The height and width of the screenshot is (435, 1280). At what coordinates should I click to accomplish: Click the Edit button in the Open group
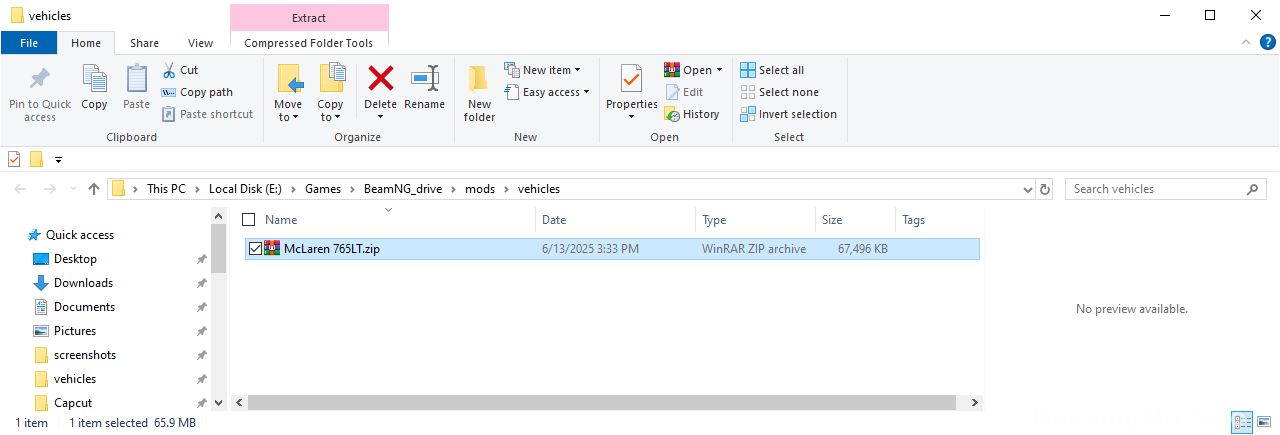684,92
